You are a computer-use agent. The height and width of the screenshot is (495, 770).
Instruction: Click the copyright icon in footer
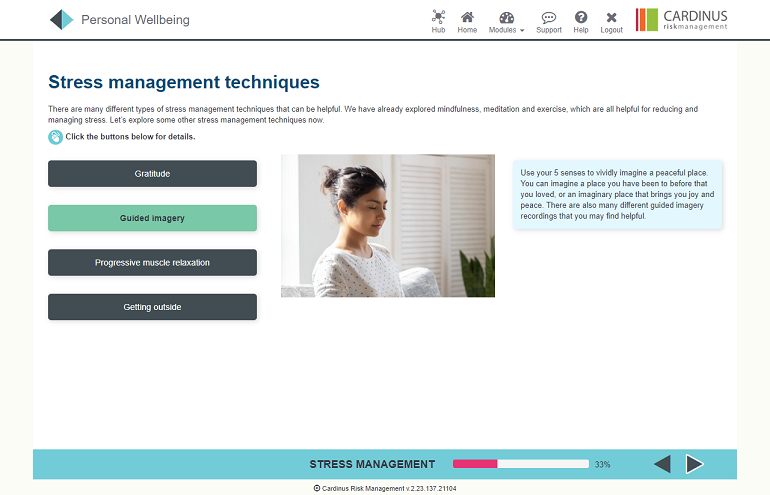click(x=317, y=488)
